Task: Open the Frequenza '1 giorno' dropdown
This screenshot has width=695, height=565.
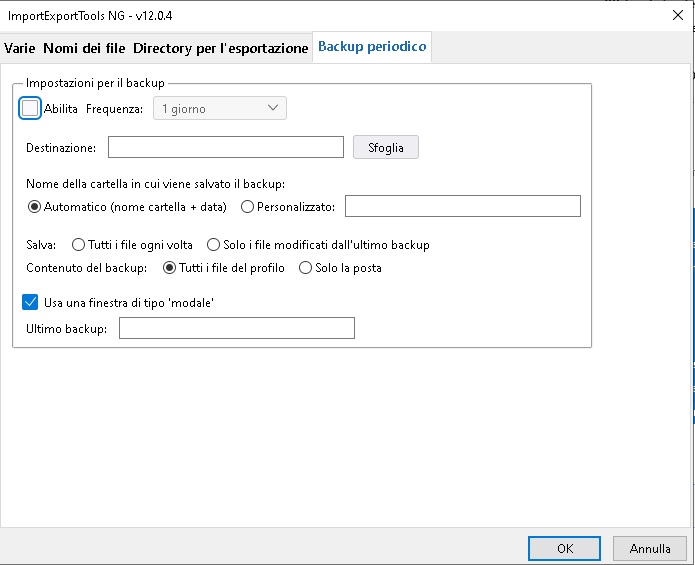Action: pyautogui.click(x=219, y=108)
